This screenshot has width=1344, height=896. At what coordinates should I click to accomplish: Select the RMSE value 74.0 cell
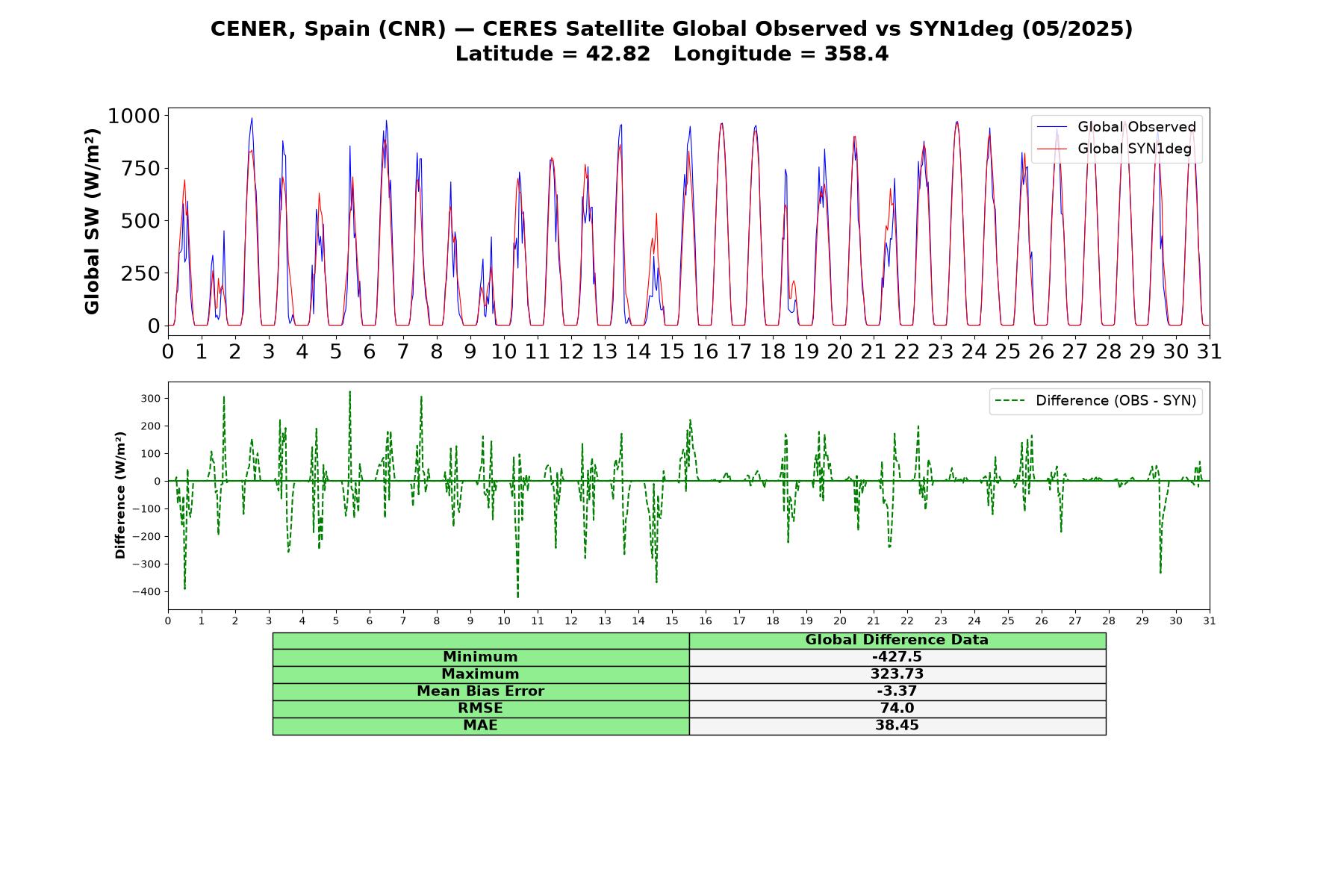[897, 709]
